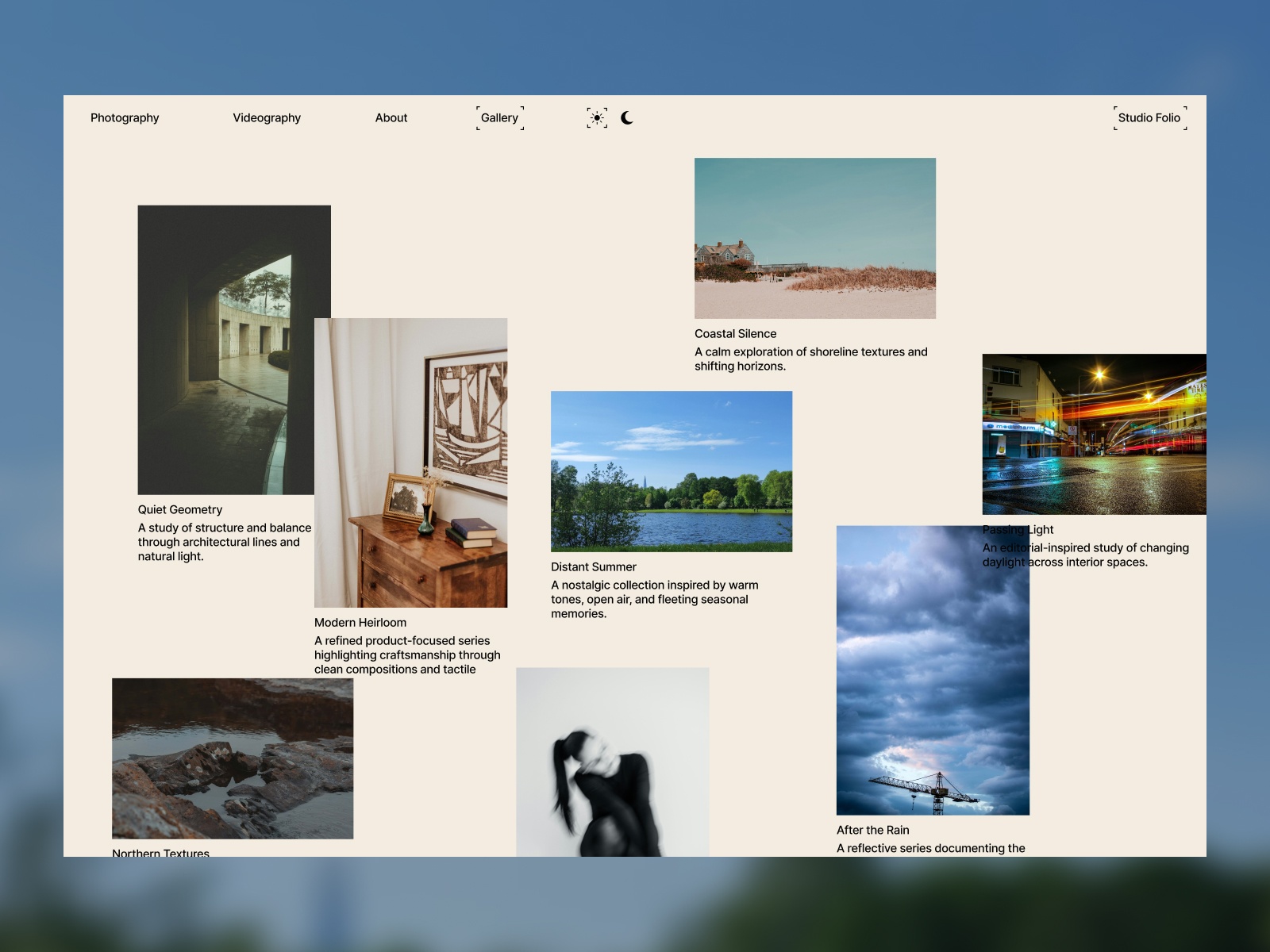1270x952 pixels.
Task: Select the Coastal Silence title link
Action: point(736,333)
